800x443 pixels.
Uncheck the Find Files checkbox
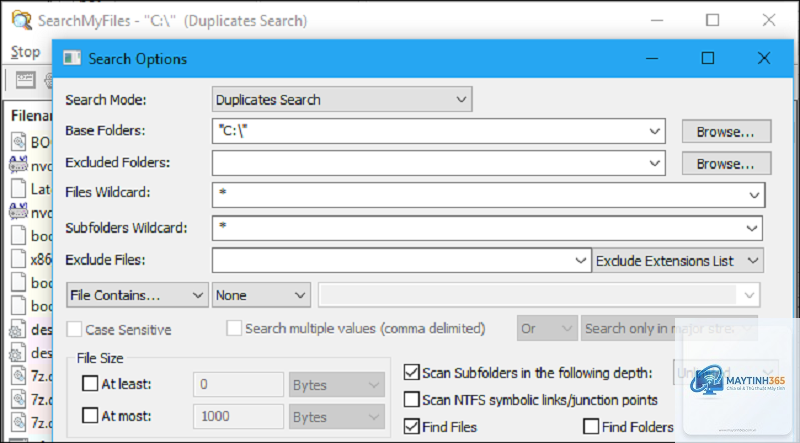pyautogui.click(x=412, y=426)
